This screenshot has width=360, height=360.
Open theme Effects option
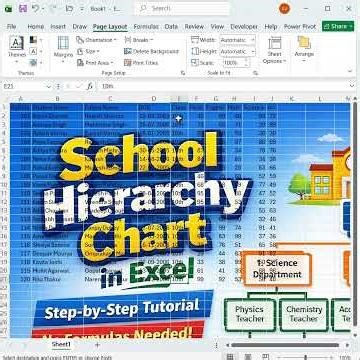coord(36,62)
